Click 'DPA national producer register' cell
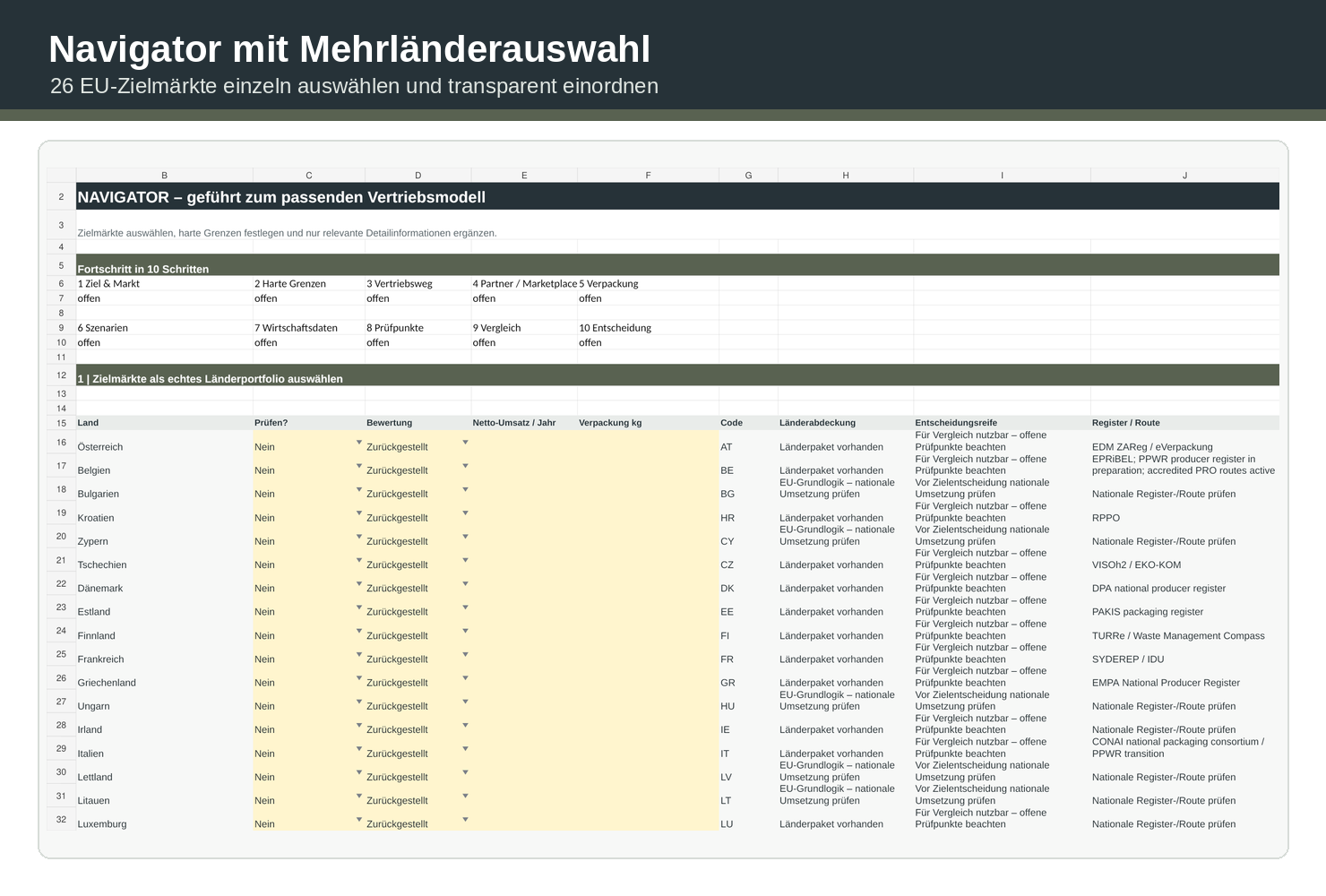Screen dimensions: 1326x896 coord(1184,583)
